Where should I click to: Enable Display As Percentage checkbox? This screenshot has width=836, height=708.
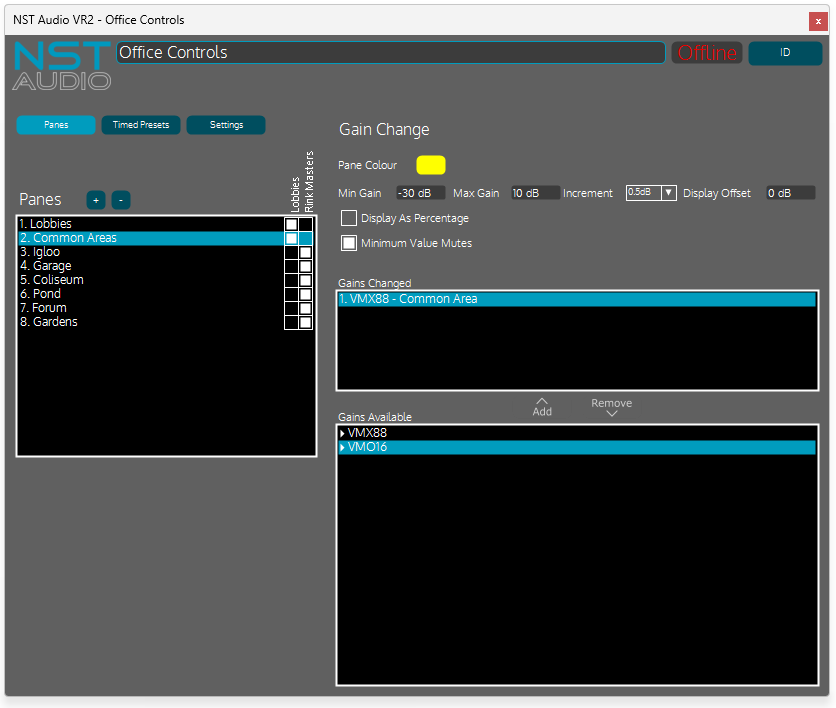(x=349, y=218)
